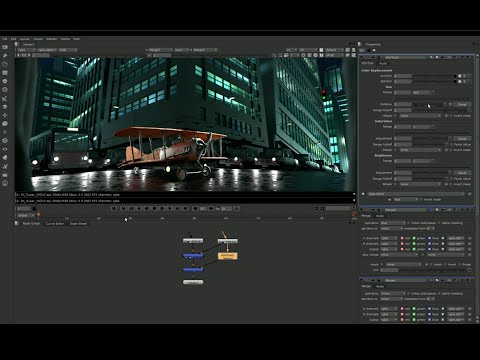Open the Time nodes clock icon
This screenshot has width=480, height=360.
(5, 64)
